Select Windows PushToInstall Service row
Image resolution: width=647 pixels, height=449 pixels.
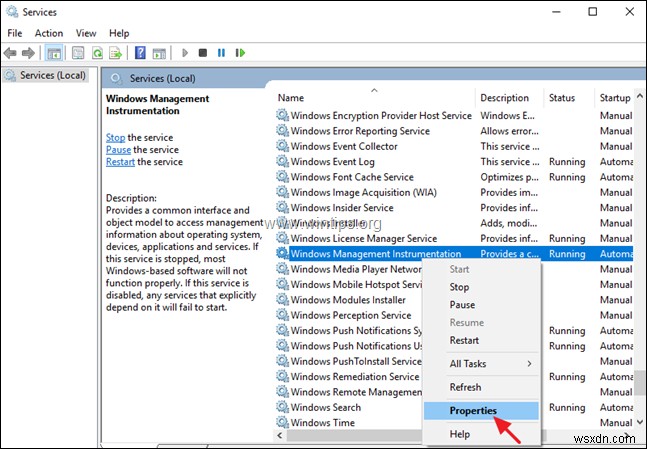click(454, 361)
